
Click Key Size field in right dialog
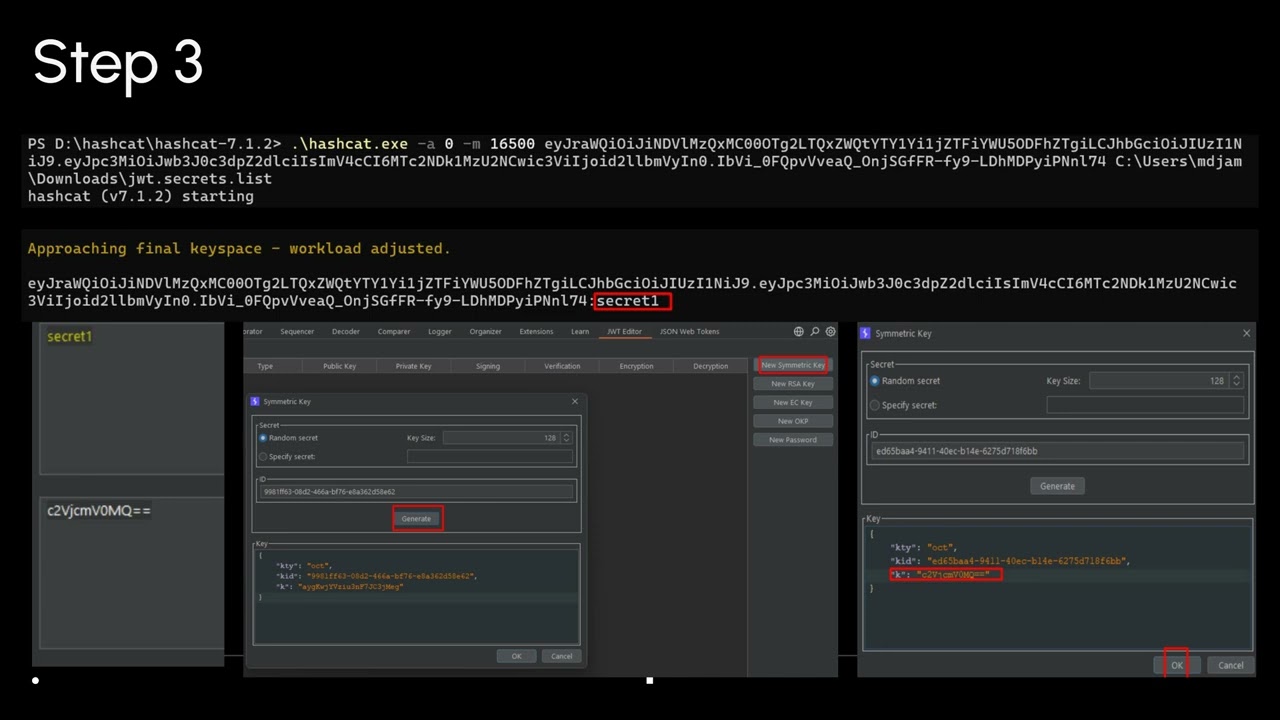tap(1159, 381)
